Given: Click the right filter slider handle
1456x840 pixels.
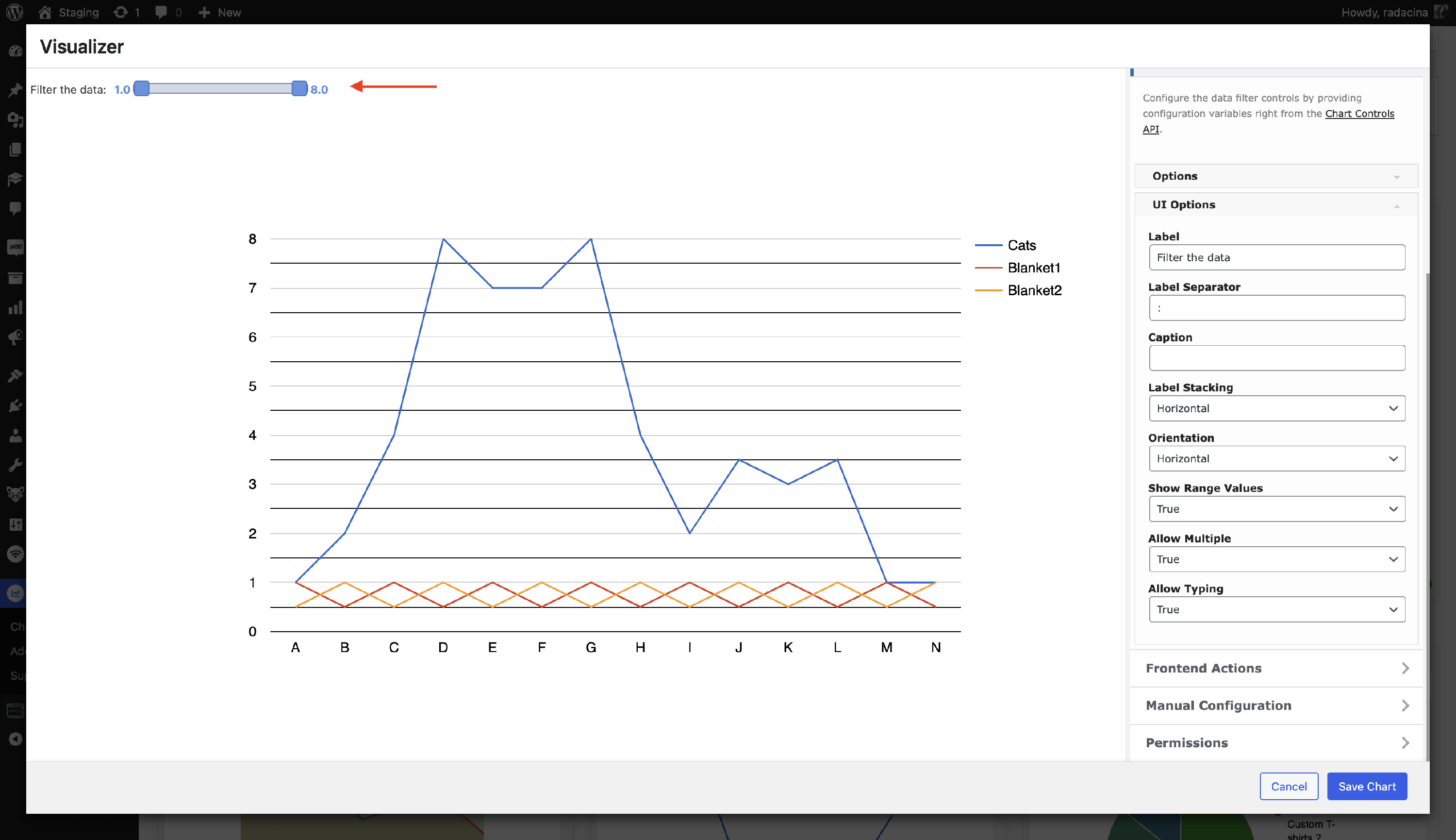Looking at the screenshot, I should point(299,88).
